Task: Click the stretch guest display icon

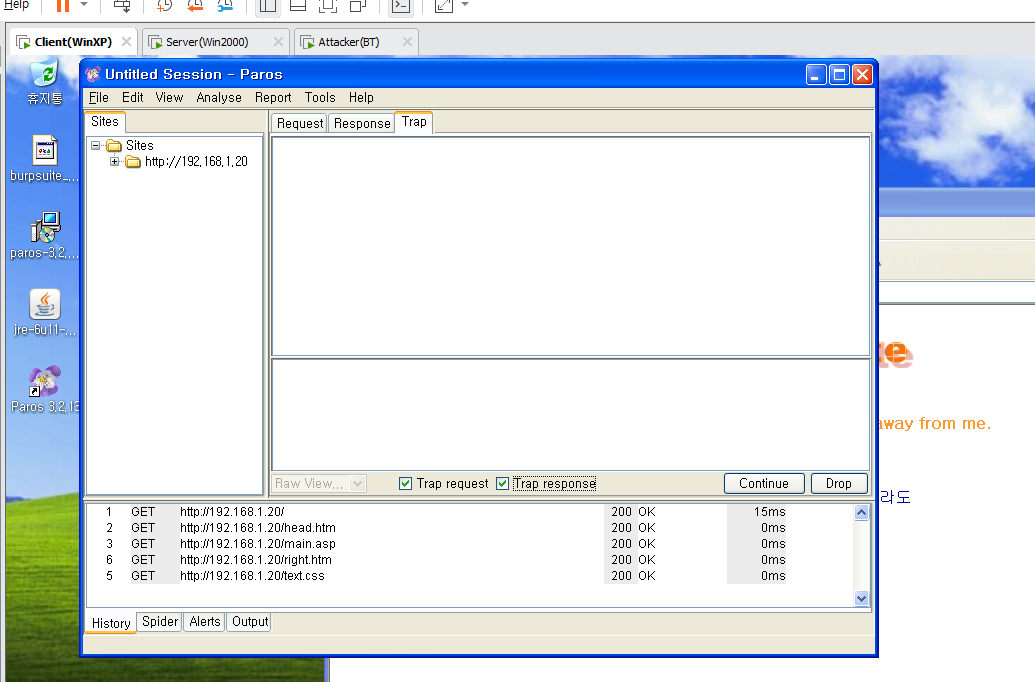Action: click(444, 6)
